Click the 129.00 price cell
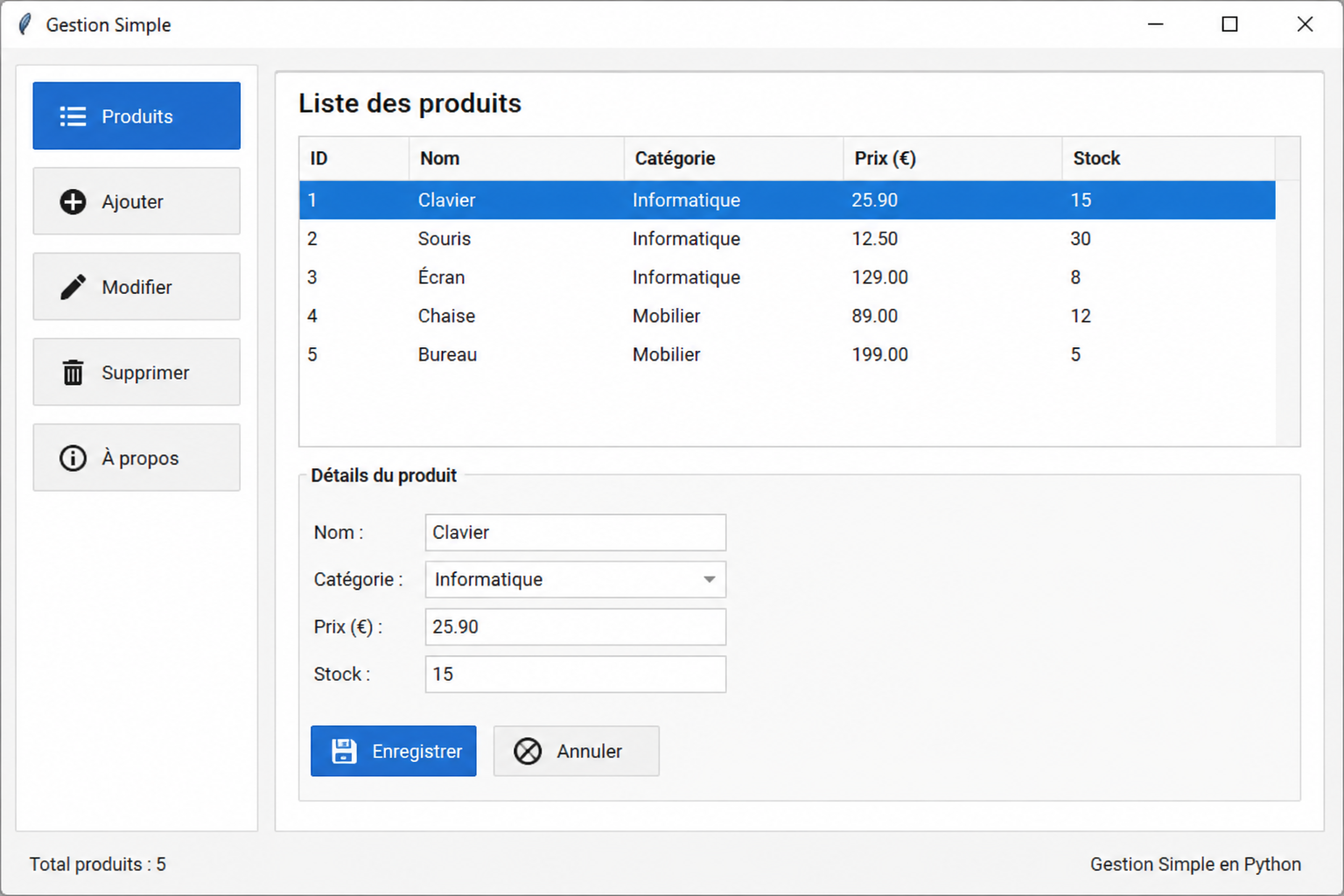Viewport: 1344px width, 896px height. tap(879, 277)
